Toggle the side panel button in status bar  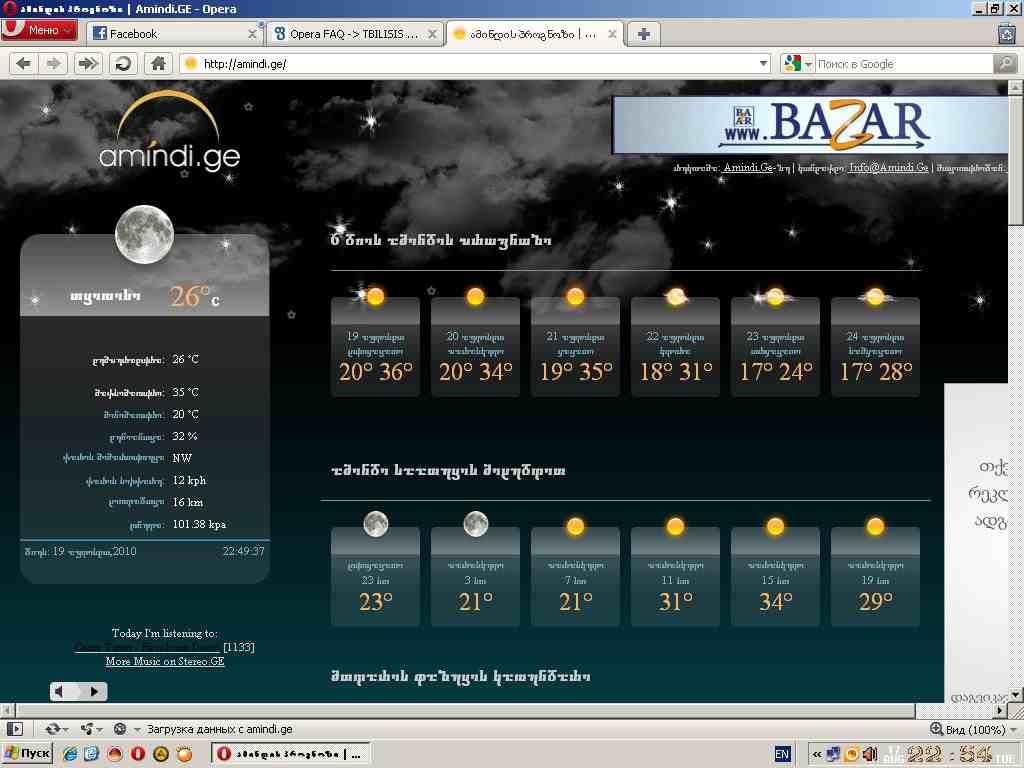[14, 729]
